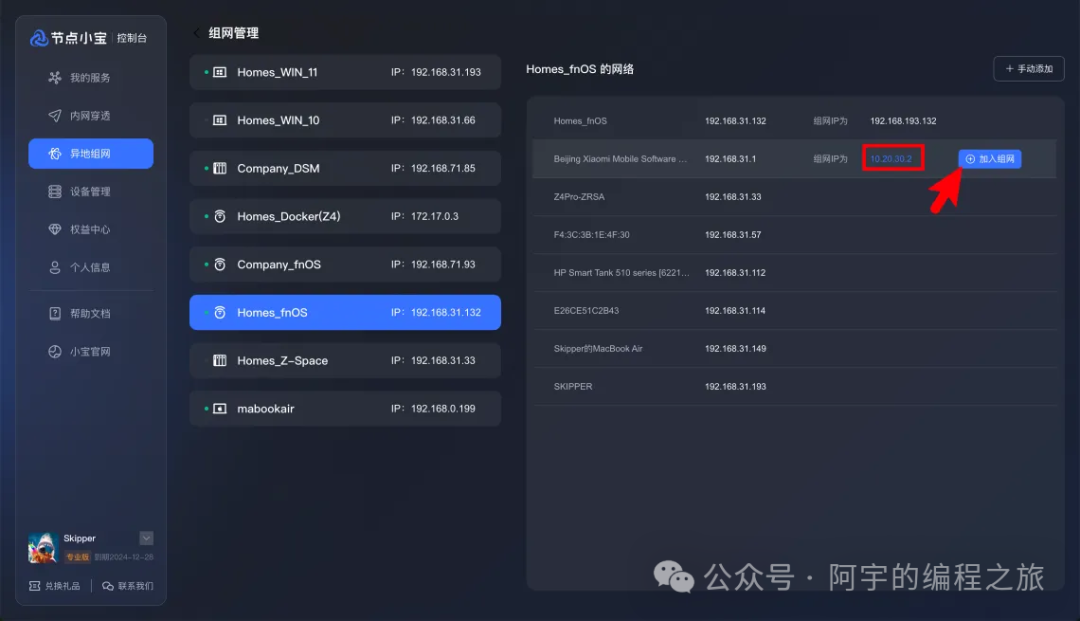Click 联系我们 chat link
1080x621 pixels.
pos(128,586)
